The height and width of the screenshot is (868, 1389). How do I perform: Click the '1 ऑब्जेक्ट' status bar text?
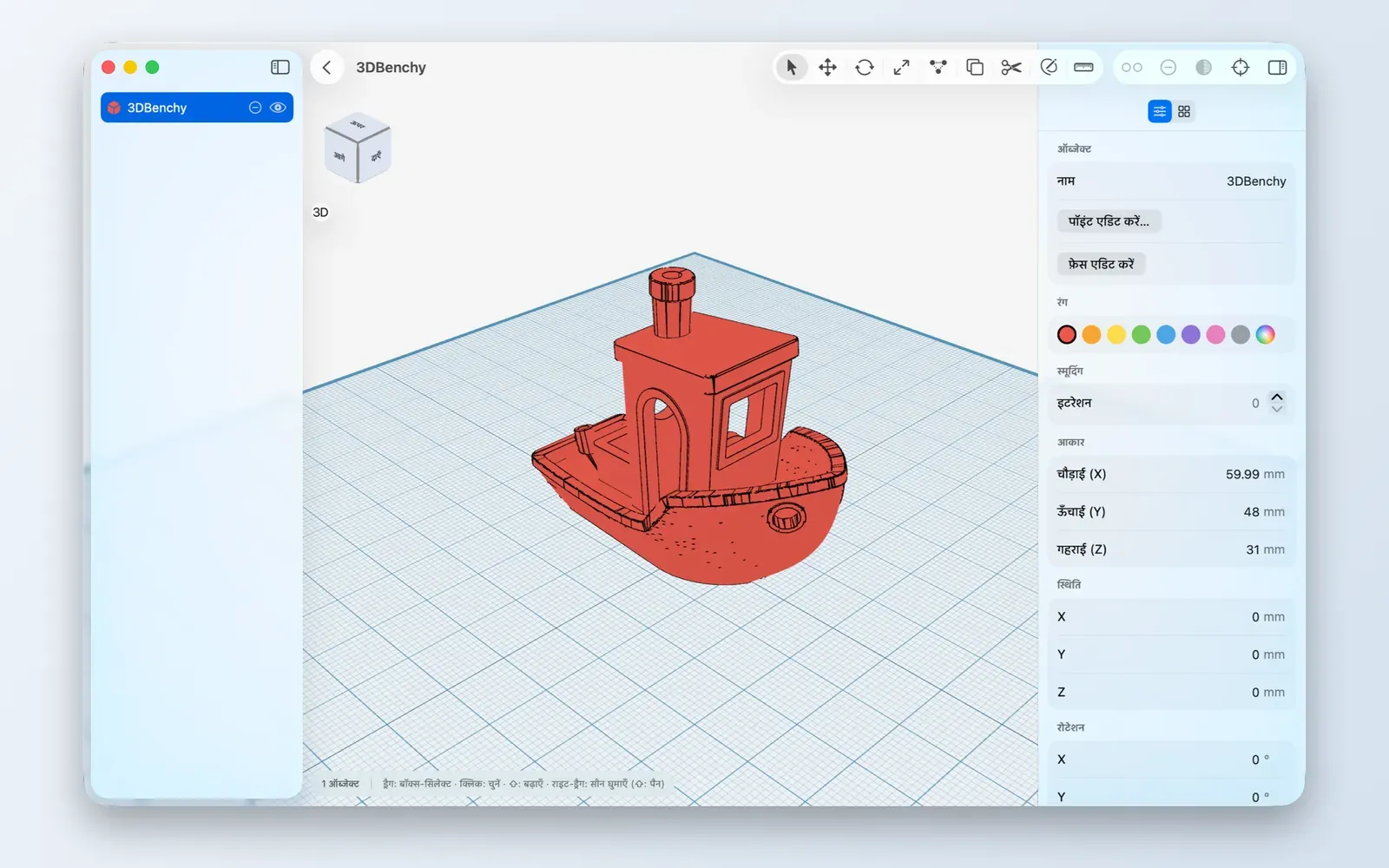point(340,784)
